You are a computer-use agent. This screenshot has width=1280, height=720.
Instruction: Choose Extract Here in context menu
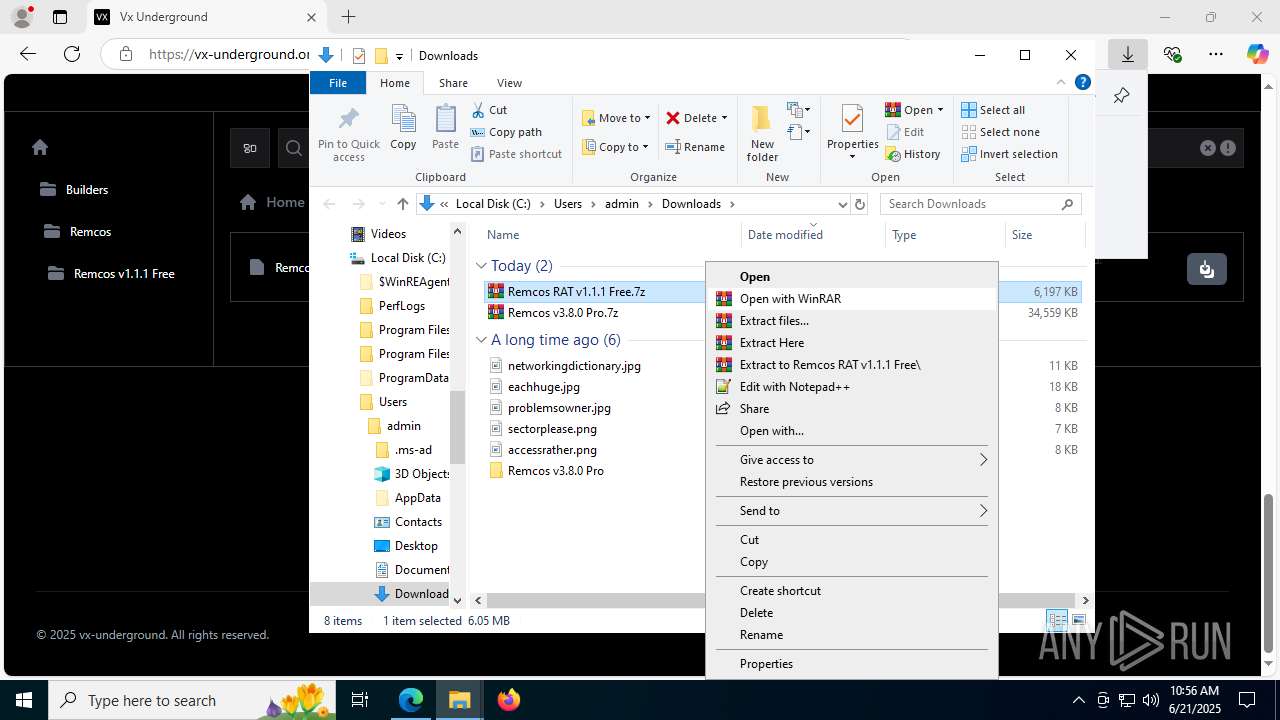tap(852, 343)
